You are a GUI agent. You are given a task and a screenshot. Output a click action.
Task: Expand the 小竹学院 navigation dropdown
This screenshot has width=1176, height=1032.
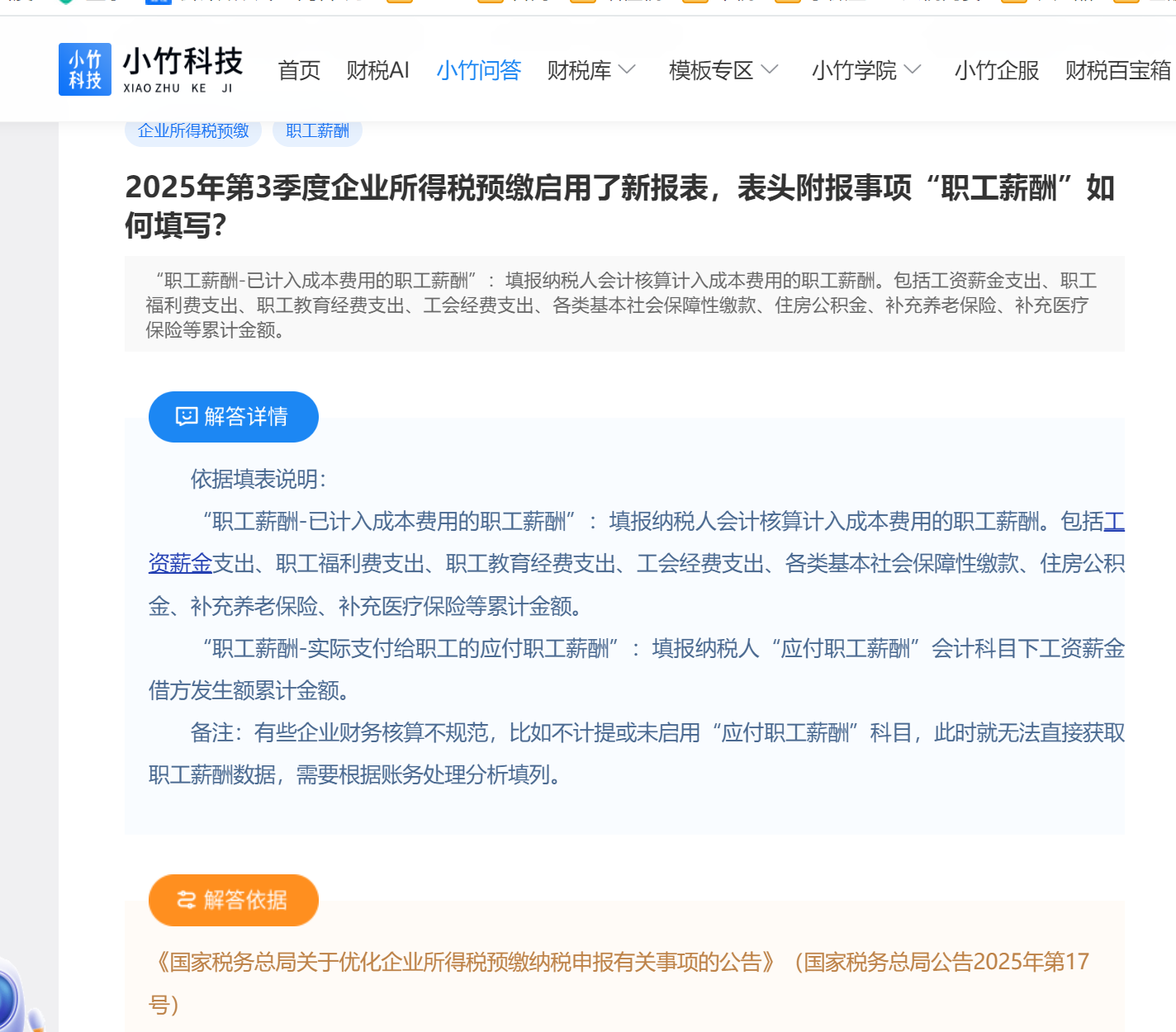[x=912, y=70]
